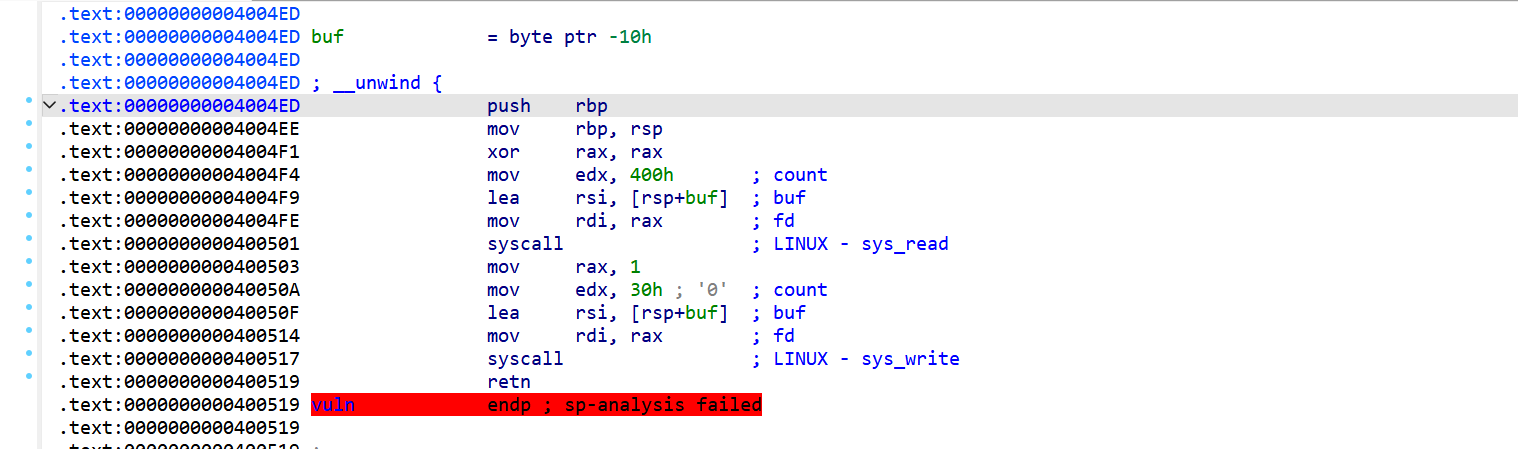Screen dimensions: 1518x449
Task: Click the '400h' immediate value
Action: pyautogui.click(x=652, y=175)
